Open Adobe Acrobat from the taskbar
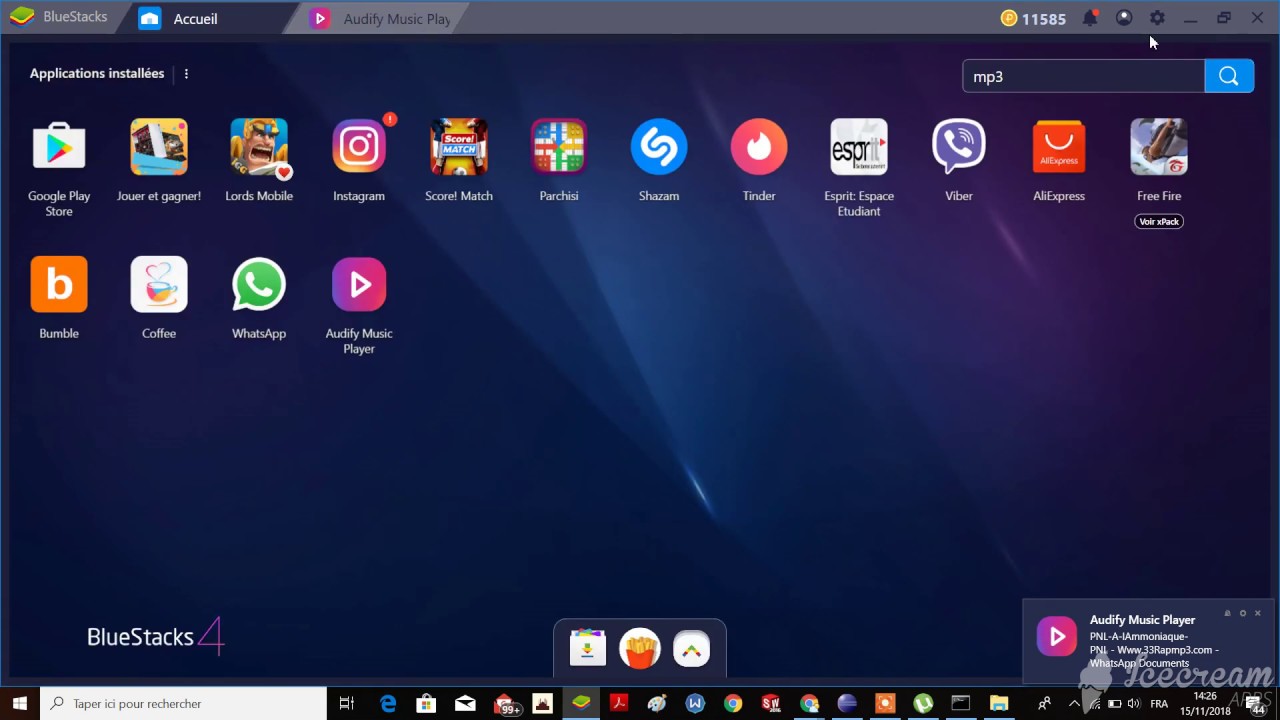 click(619, 703)
